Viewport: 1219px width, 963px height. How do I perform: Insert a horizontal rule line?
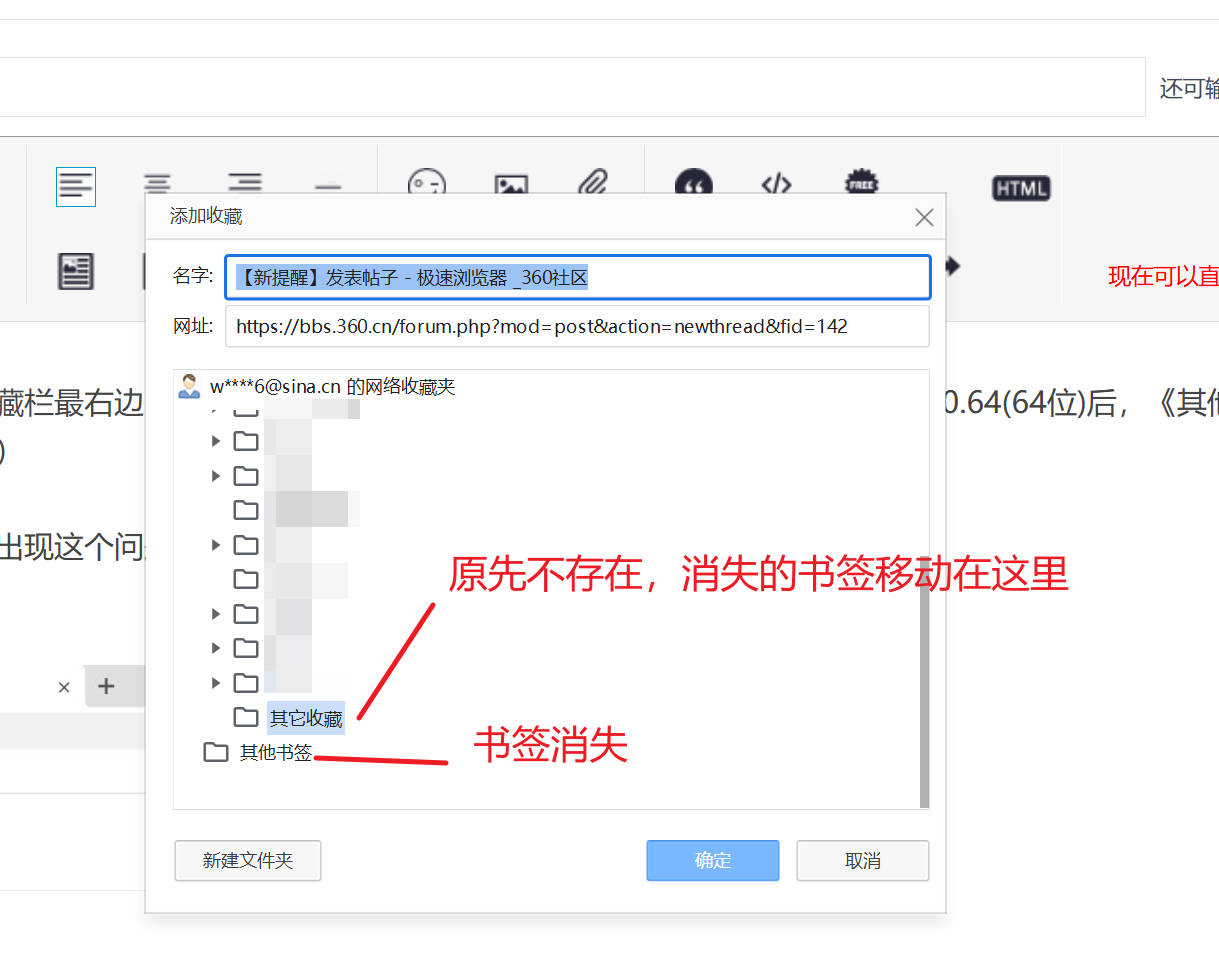328,187
